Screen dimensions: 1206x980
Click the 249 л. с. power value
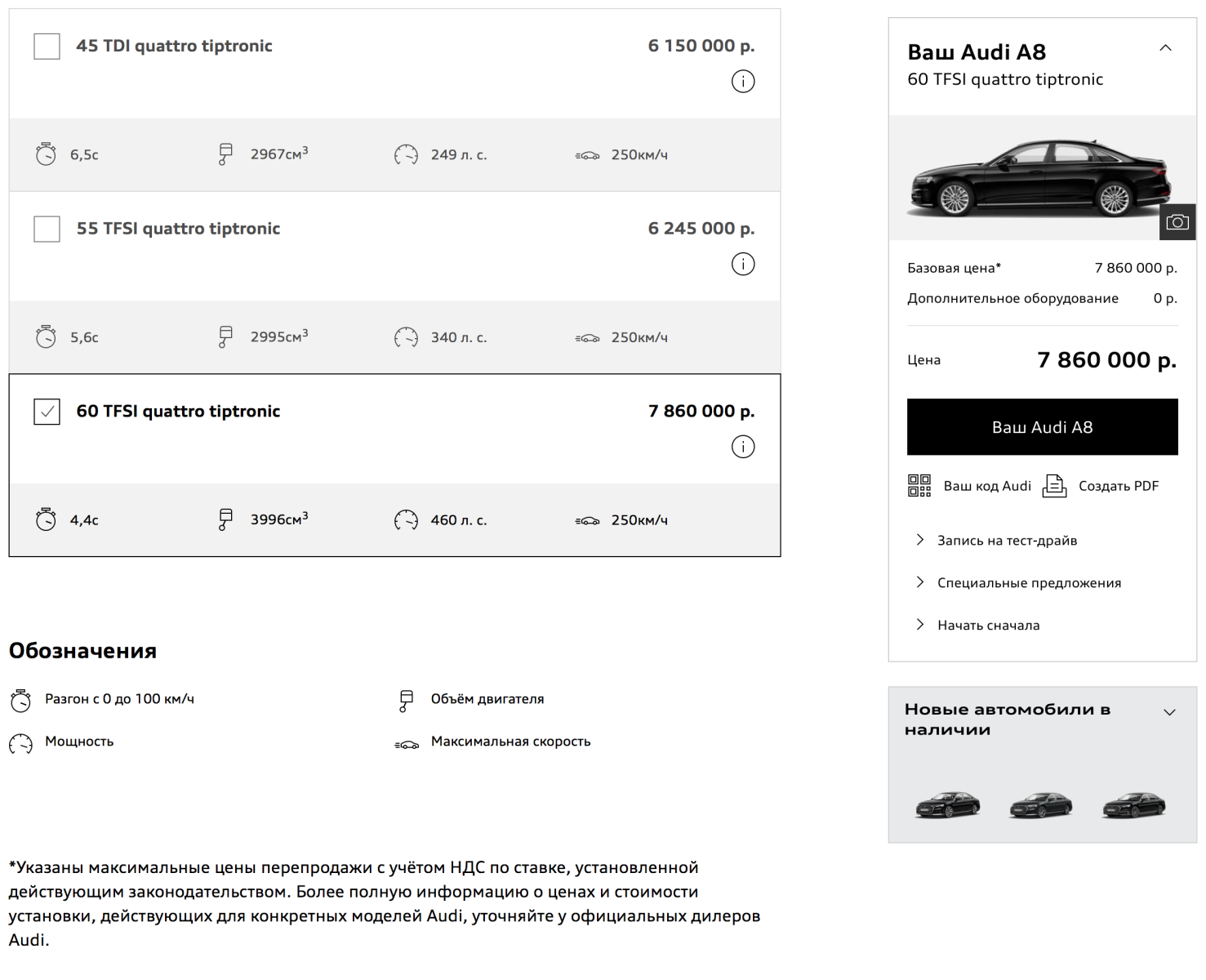click(459, 154)
